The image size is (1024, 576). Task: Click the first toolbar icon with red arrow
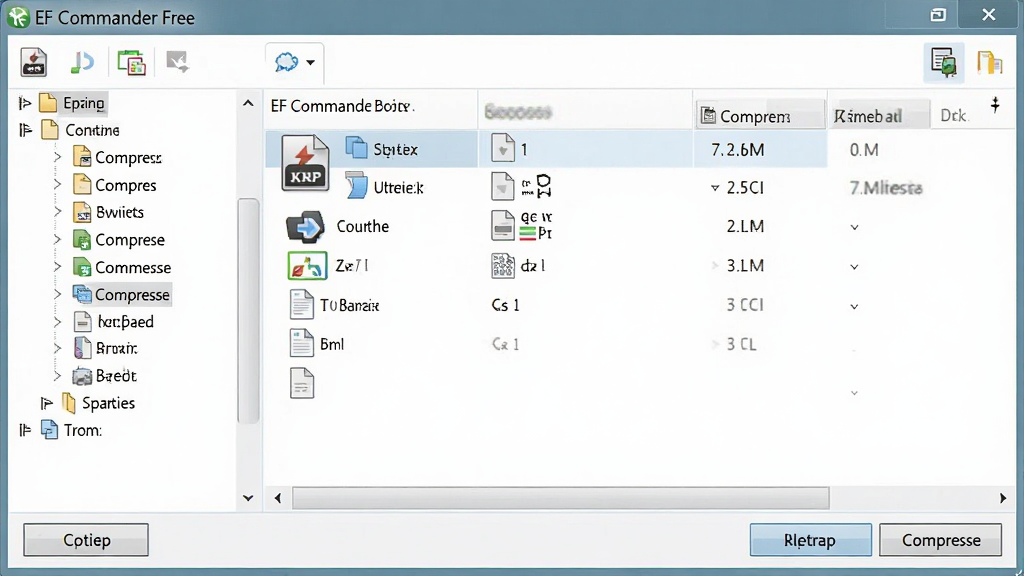click(x=33, y=63)
